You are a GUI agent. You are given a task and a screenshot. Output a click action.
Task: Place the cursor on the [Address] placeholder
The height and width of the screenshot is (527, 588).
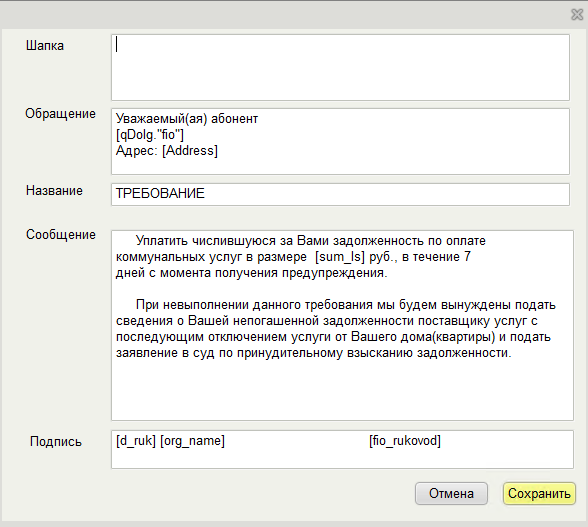190,151
